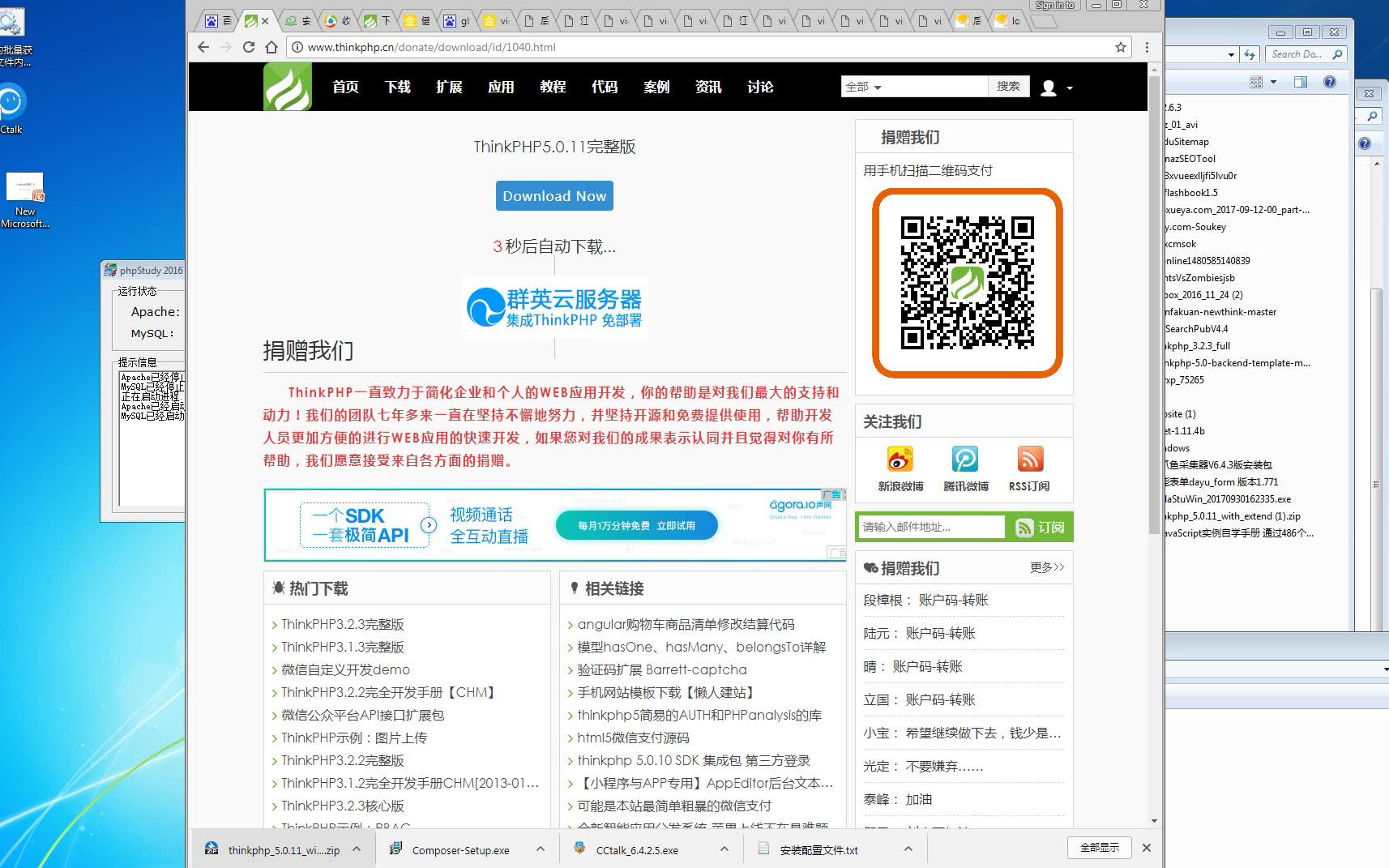Viewport: 1389px width, 868px height.
Task: Select thinkphp_3.2.3_full in Explorer list
Action: (1198, 346)
